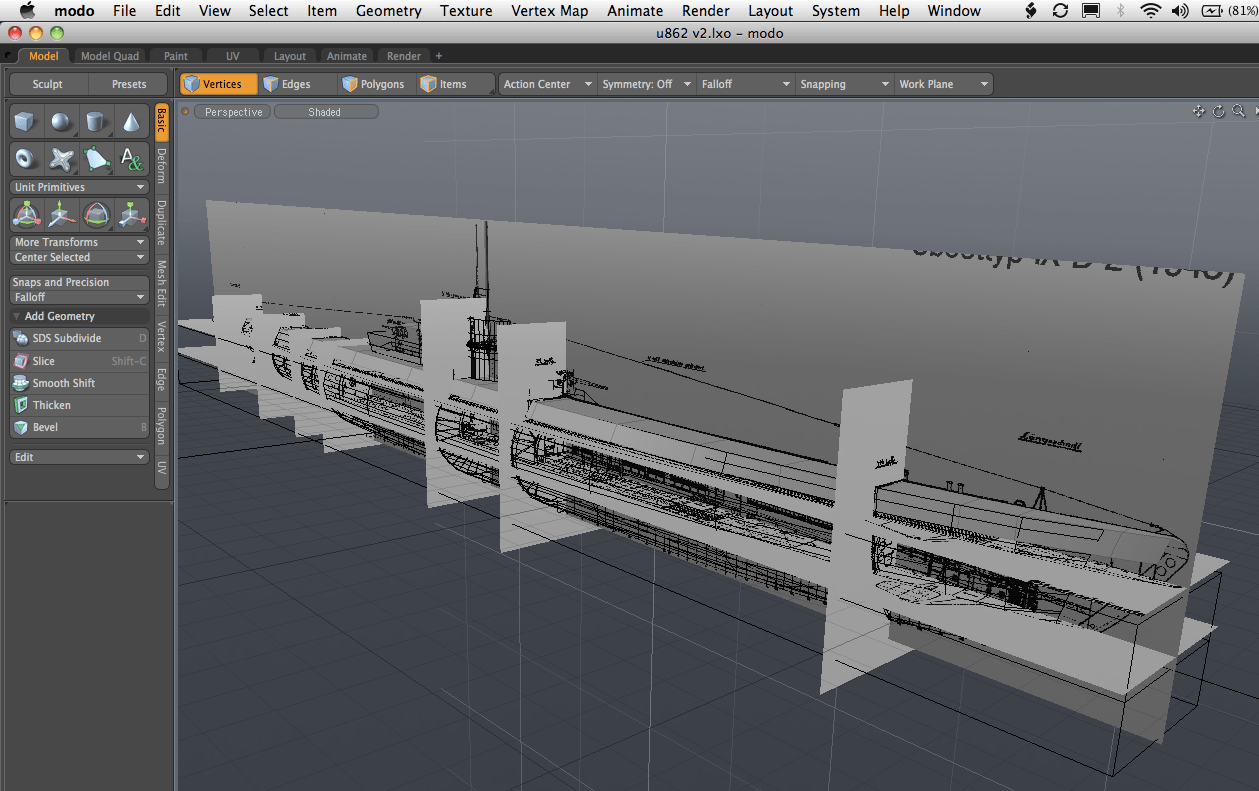
Task: Switch to the Paint layout tab
Action: pos(176,56)
